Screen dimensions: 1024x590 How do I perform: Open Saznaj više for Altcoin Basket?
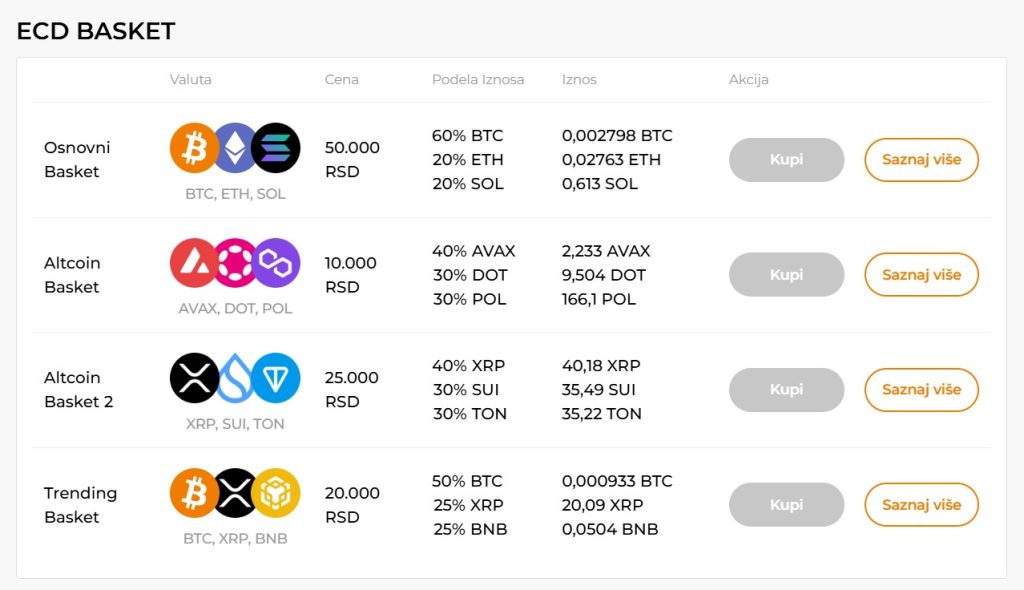pos(921,275)
